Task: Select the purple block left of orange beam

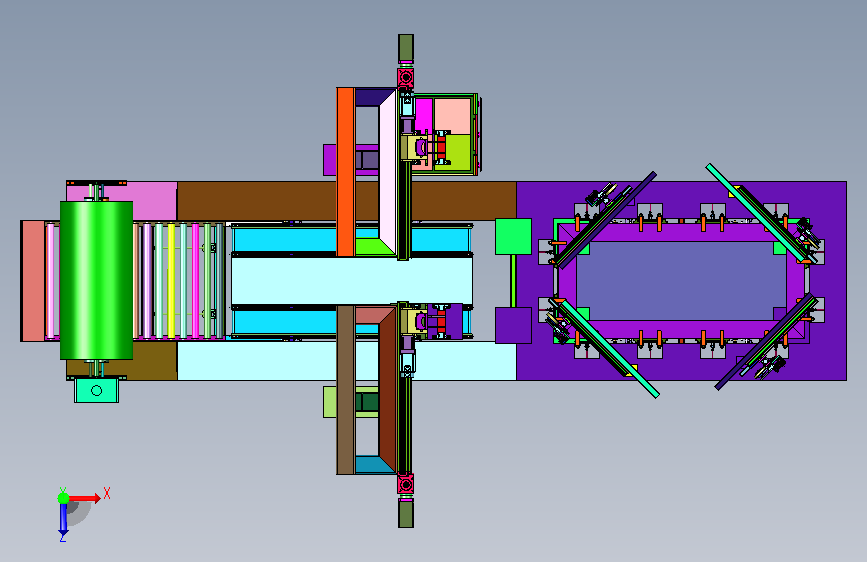Action: pyautogui.click(x=330, y=160)
